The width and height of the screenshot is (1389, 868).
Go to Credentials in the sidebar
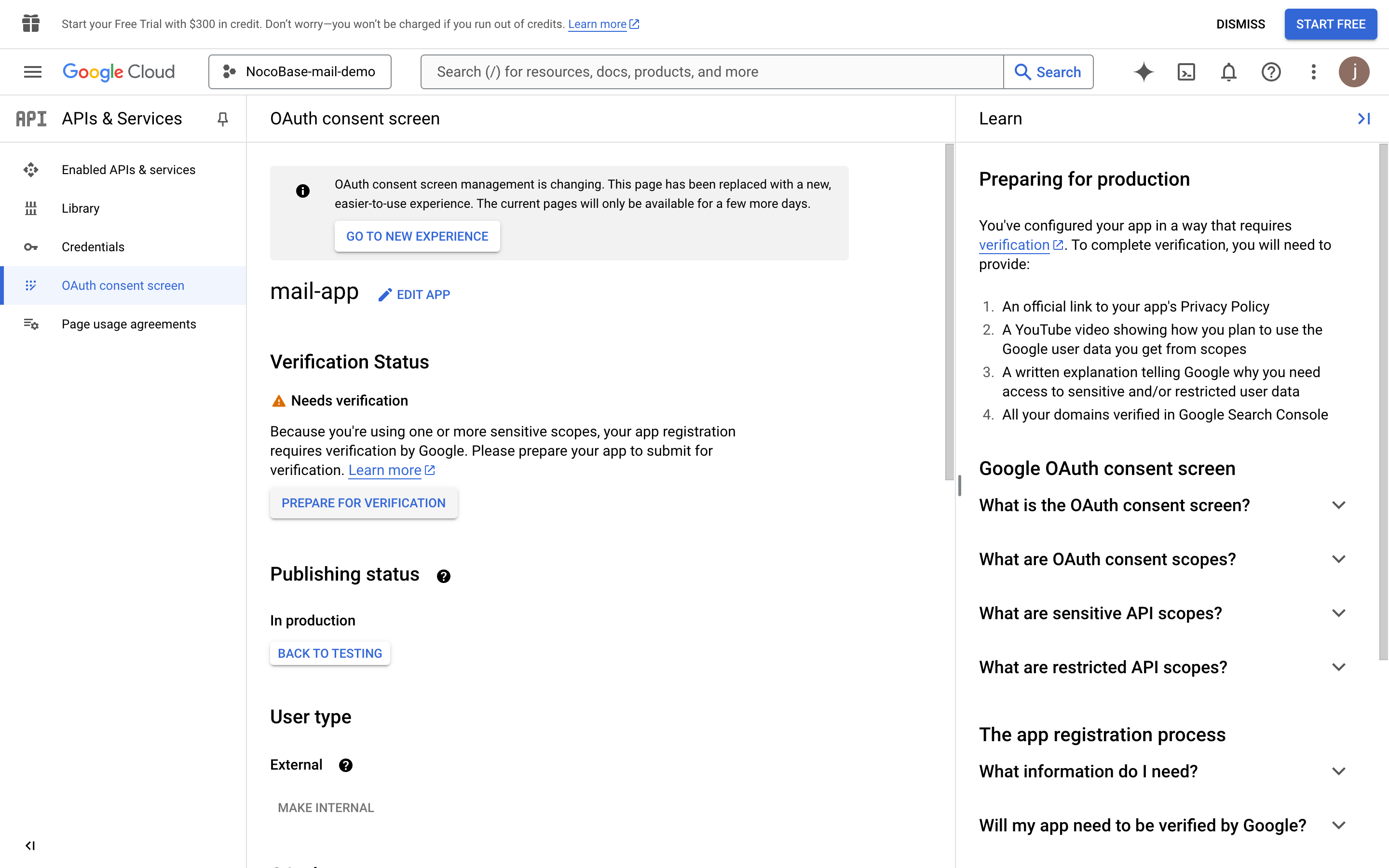coord(93,247)
